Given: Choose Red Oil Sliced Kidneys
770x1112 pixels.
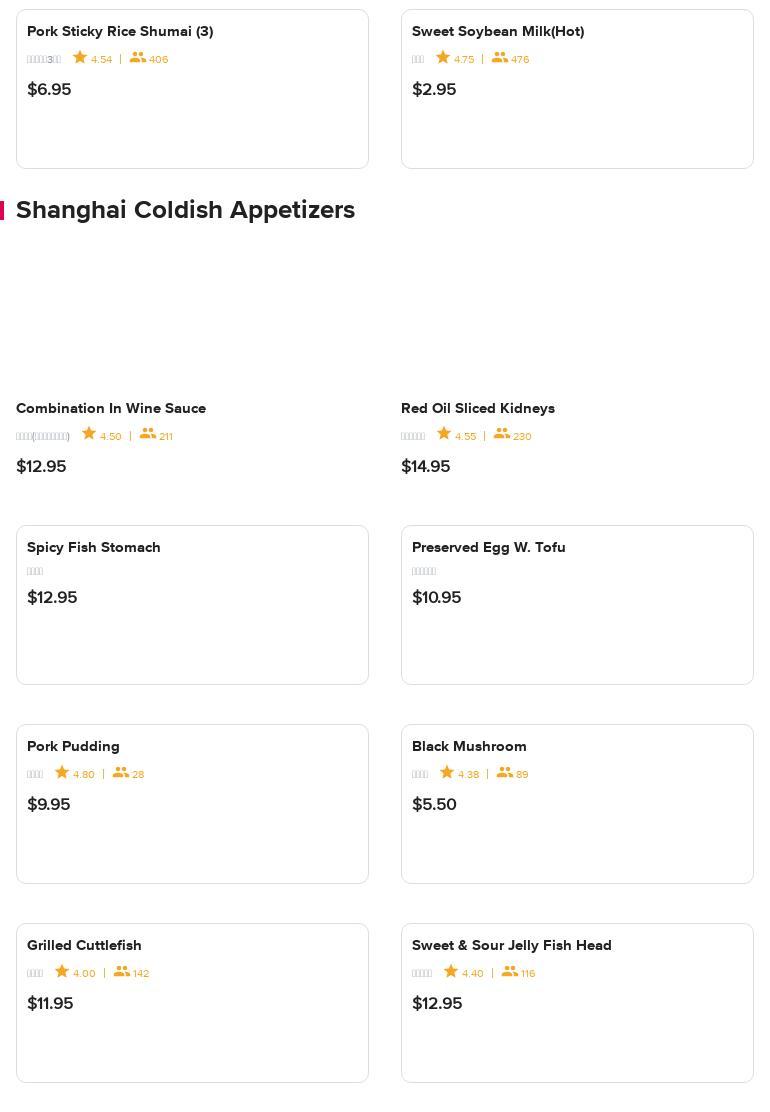Looking at the screenshot, I should point(478,408).
